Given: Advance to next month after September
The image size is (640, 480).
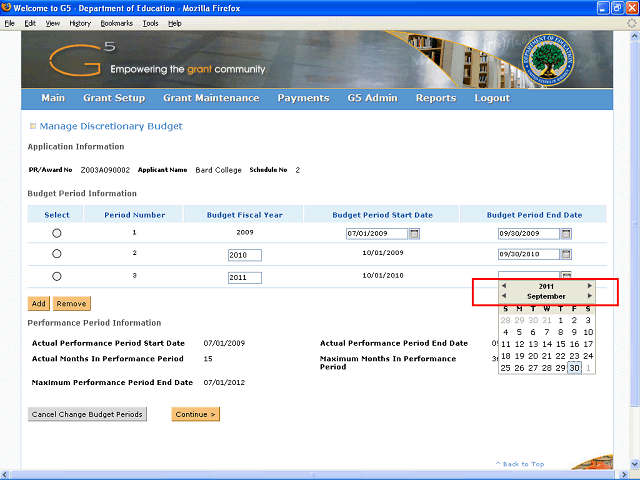Looking at the screenshot, I should (x=590, y=296).
